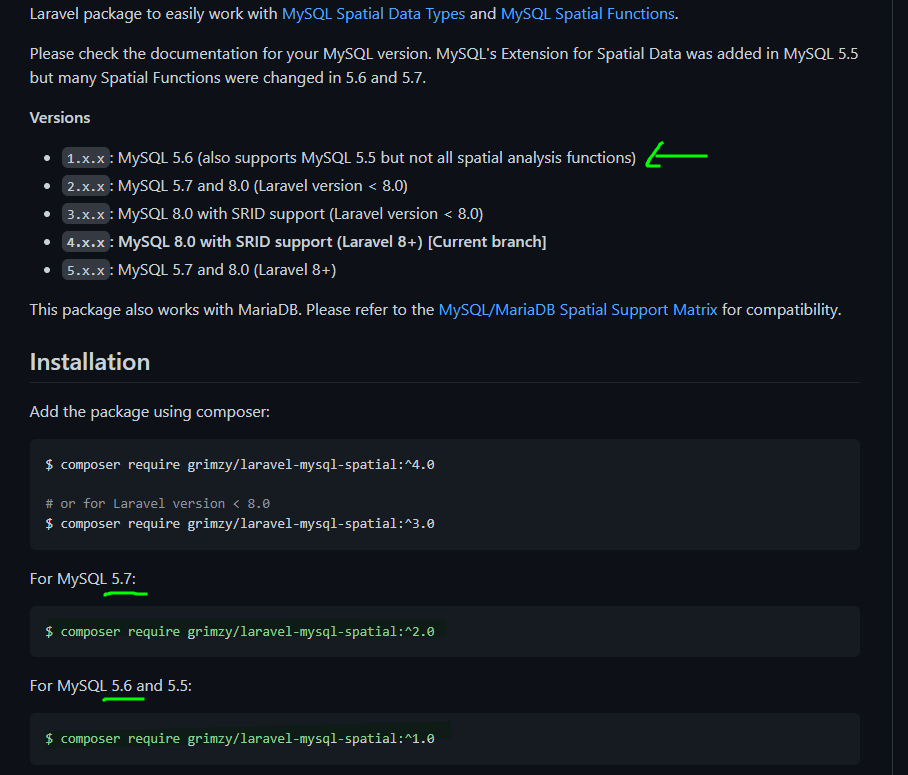Screen dimensions: 908x775
Task: Open the MySQL Spatial Data Types link
Action: tap(373, 14)
